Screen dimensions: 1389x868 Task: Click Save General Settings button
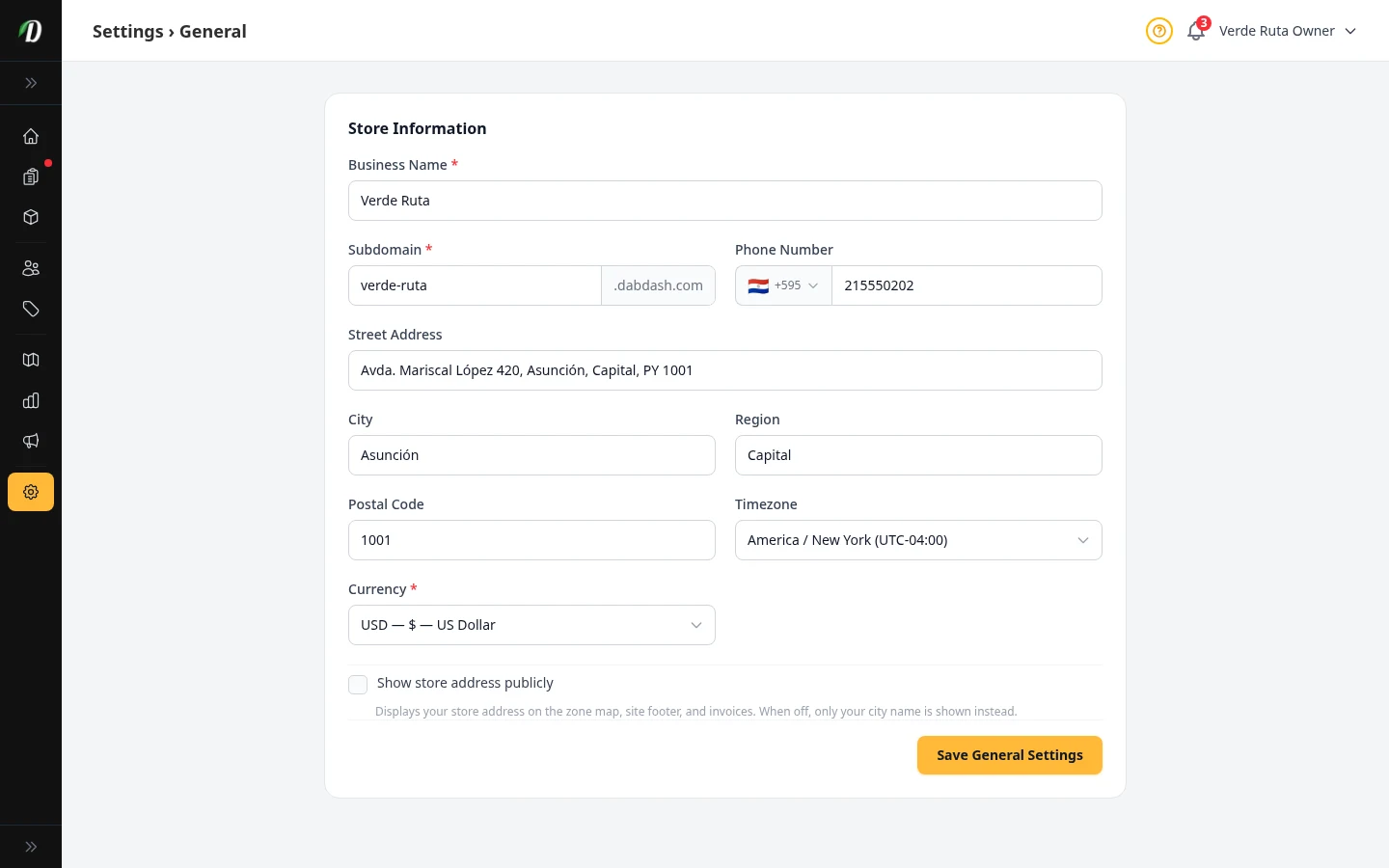pos(1009,755)
